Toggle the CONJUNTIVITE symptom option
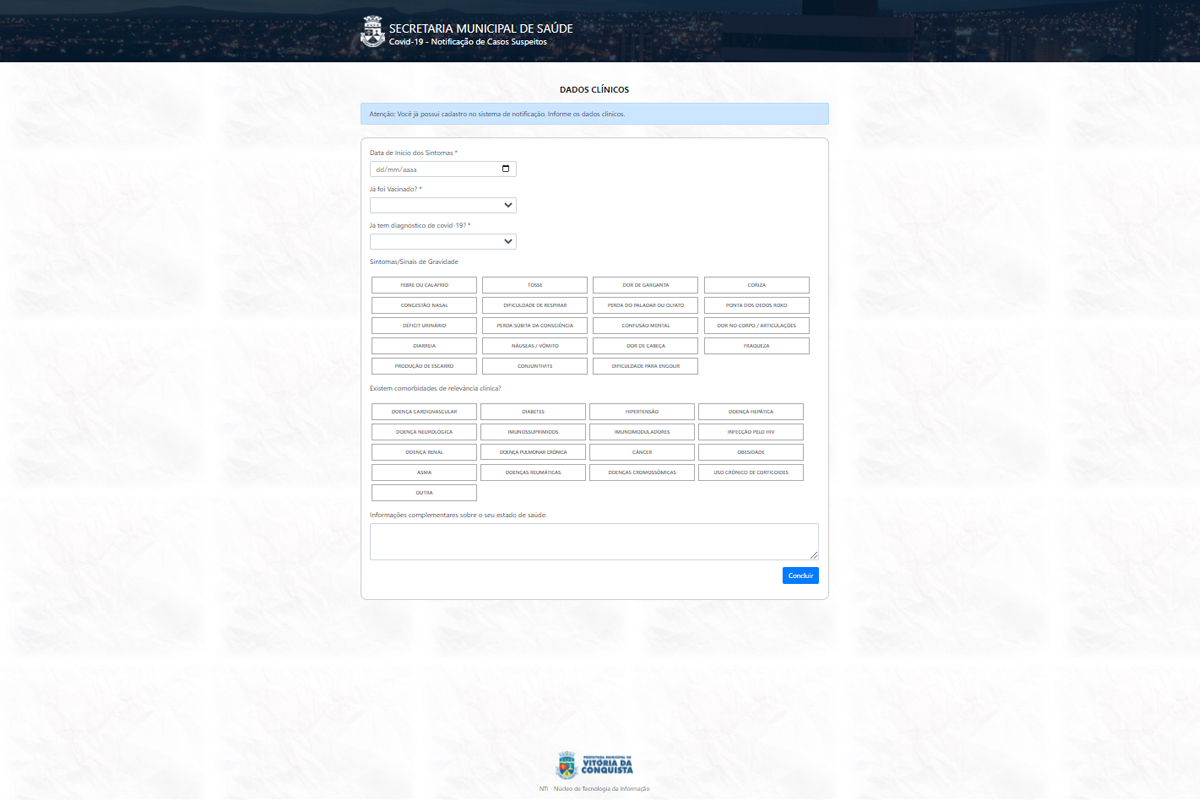The height and width of the screenshot is (800, 1200). tap(535, 366)
